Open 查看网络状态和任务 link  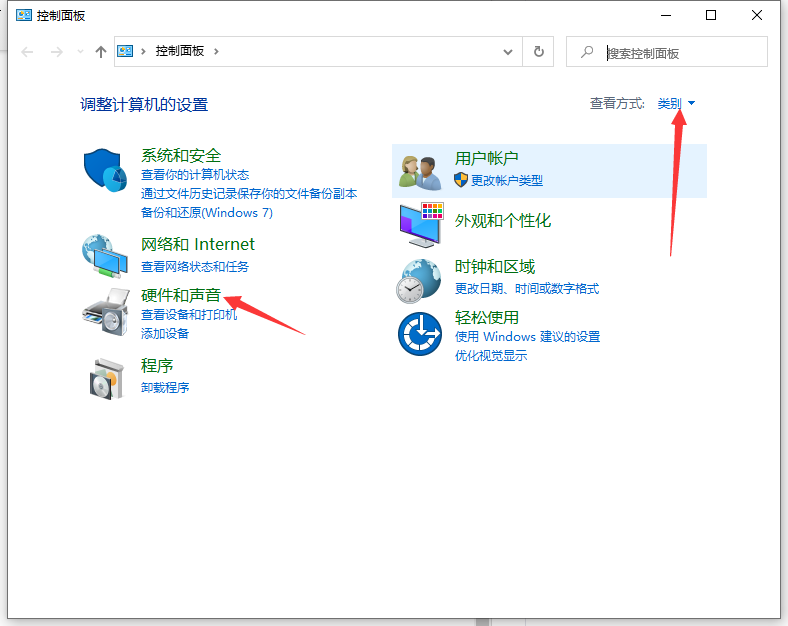coord(195,267)
